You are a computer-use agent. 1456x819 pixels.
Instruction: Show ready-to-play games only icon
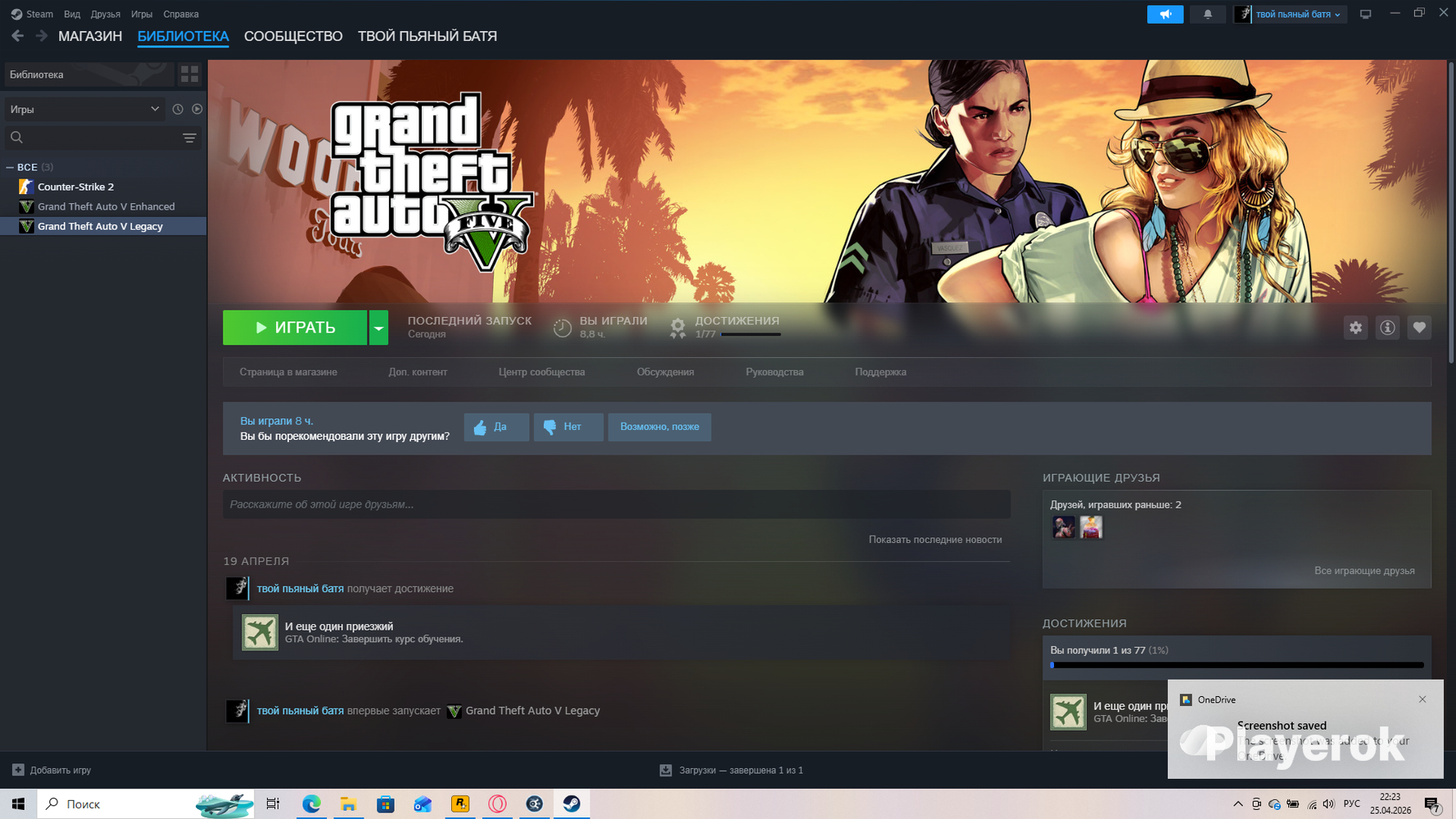click(197, 109)
